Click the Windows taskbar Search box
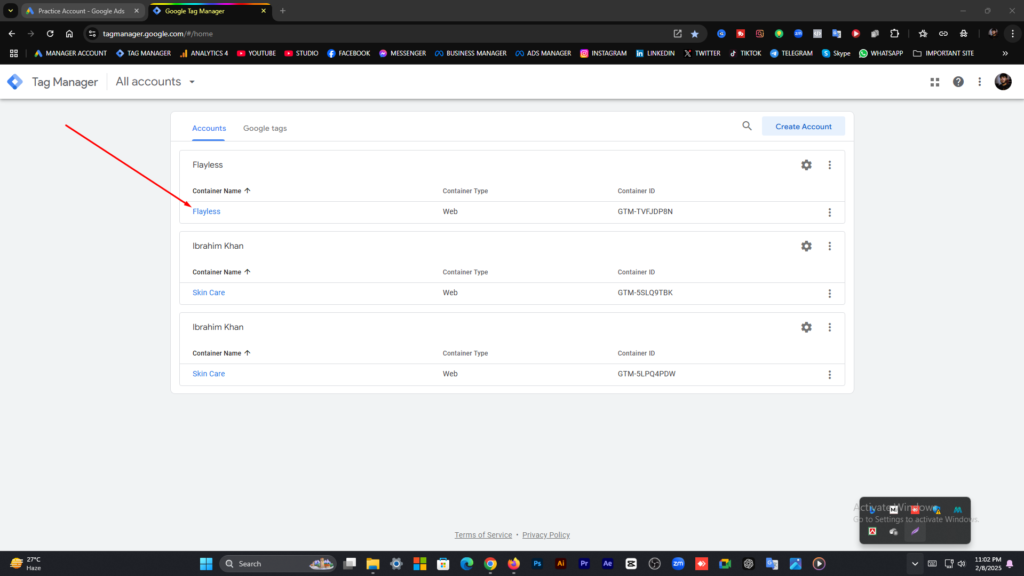The height and width of the screenshot is (576, 1024). coord(277,564)
